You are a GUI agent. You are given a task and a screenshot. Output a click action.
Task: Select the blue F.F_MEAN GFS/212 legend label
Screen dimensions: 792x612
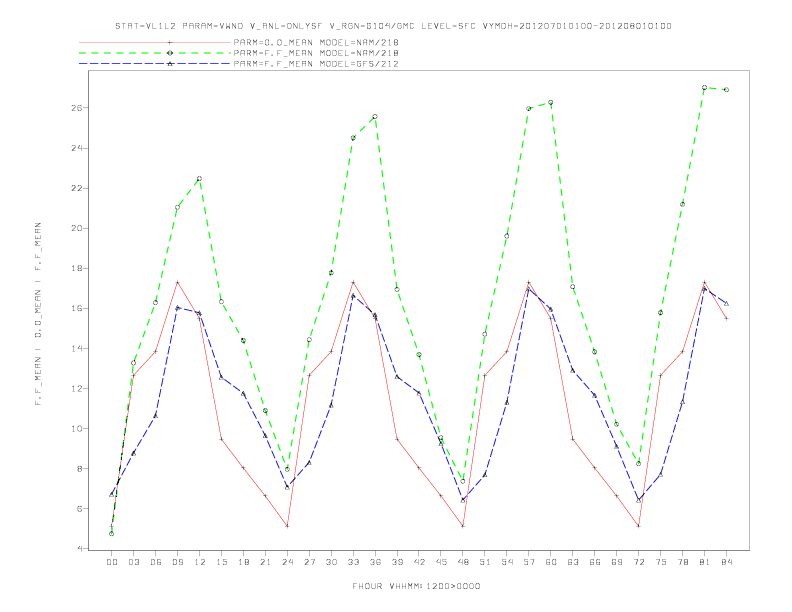pos(316,64)
